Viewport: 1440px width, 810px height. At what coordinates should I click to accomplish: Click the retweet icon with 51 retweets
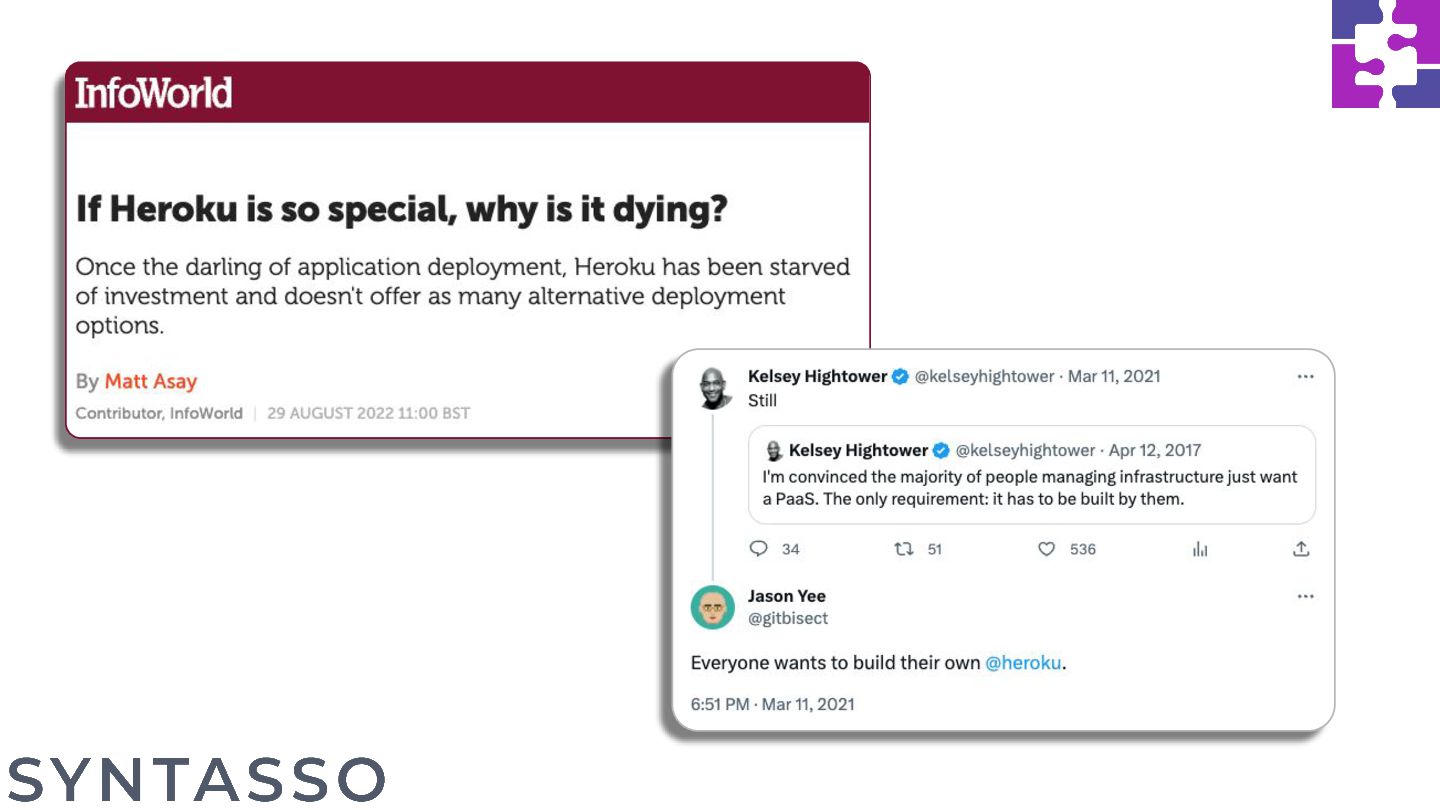[904, 549]
